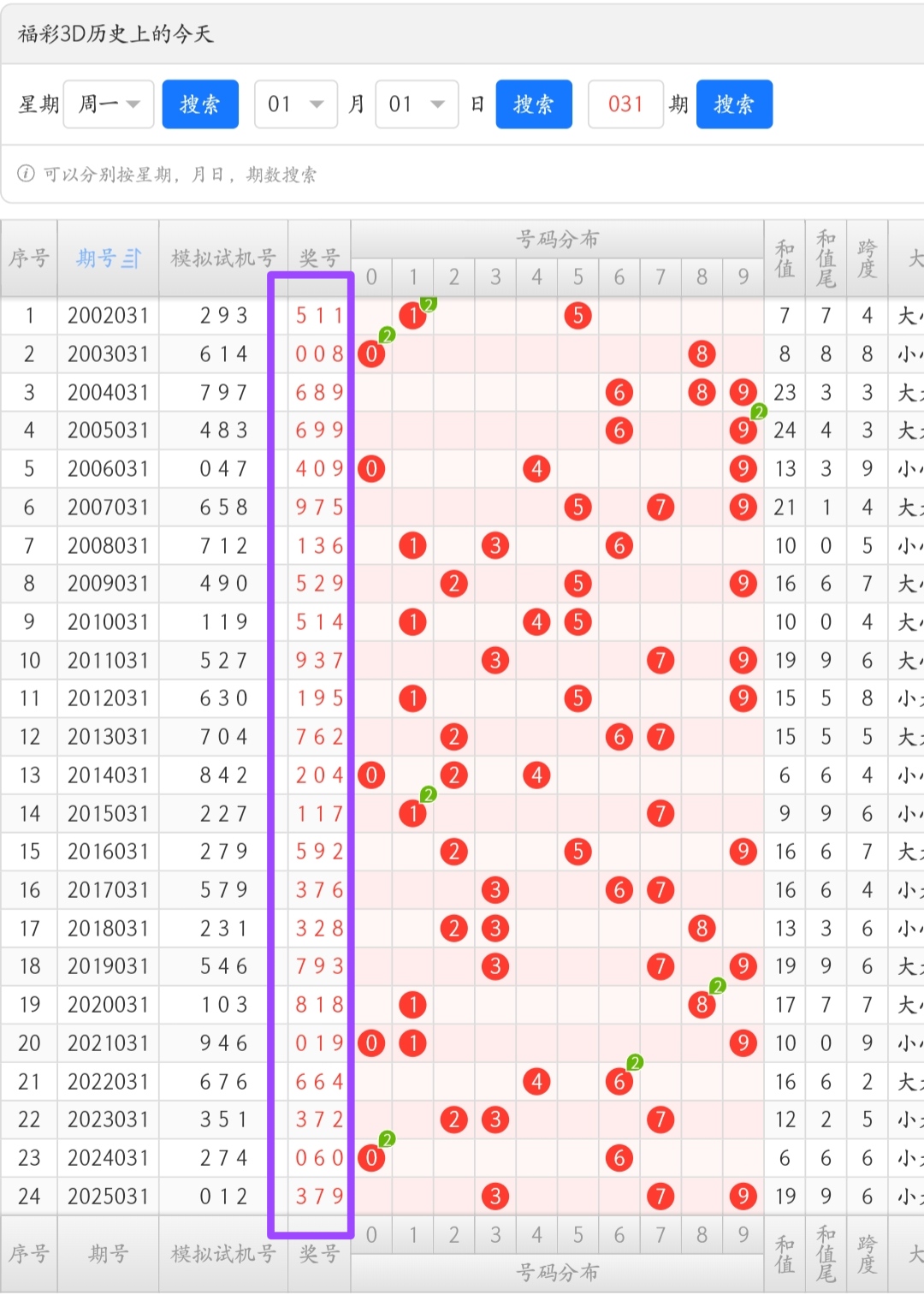The height and width of the screenshot is (1301, 924).
Task: Click red ball 6 in row 2013031
Action: pos(619,737)
